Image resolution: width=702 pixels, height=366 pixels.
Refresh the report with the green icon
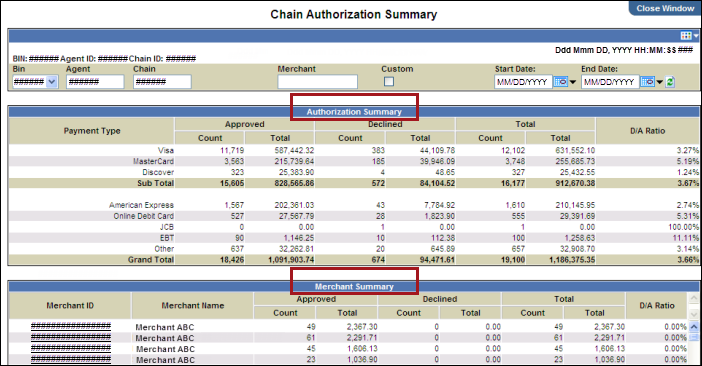(x=670, y=82)
